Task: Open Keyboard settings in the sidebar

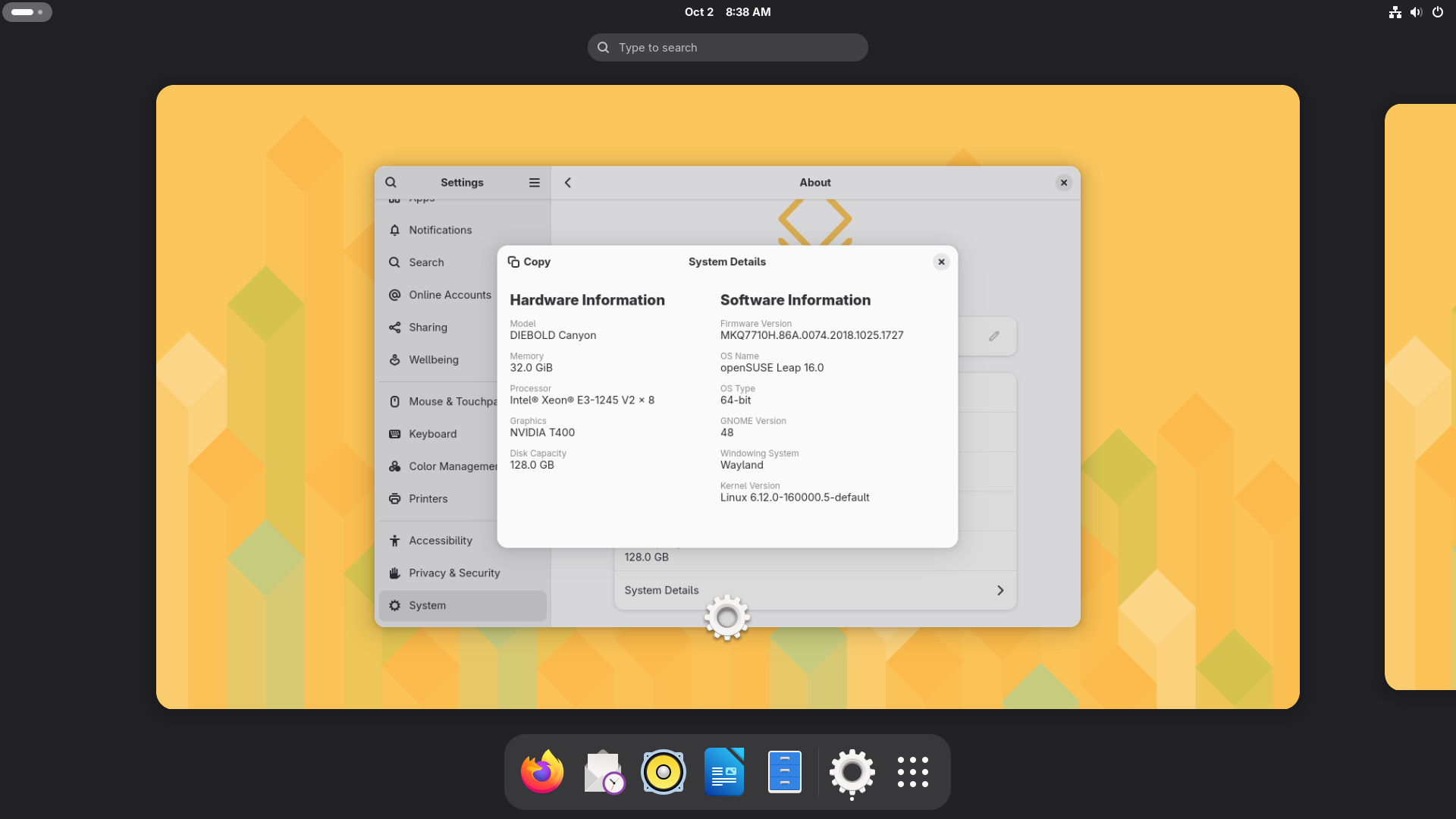Action: point(432,434)
